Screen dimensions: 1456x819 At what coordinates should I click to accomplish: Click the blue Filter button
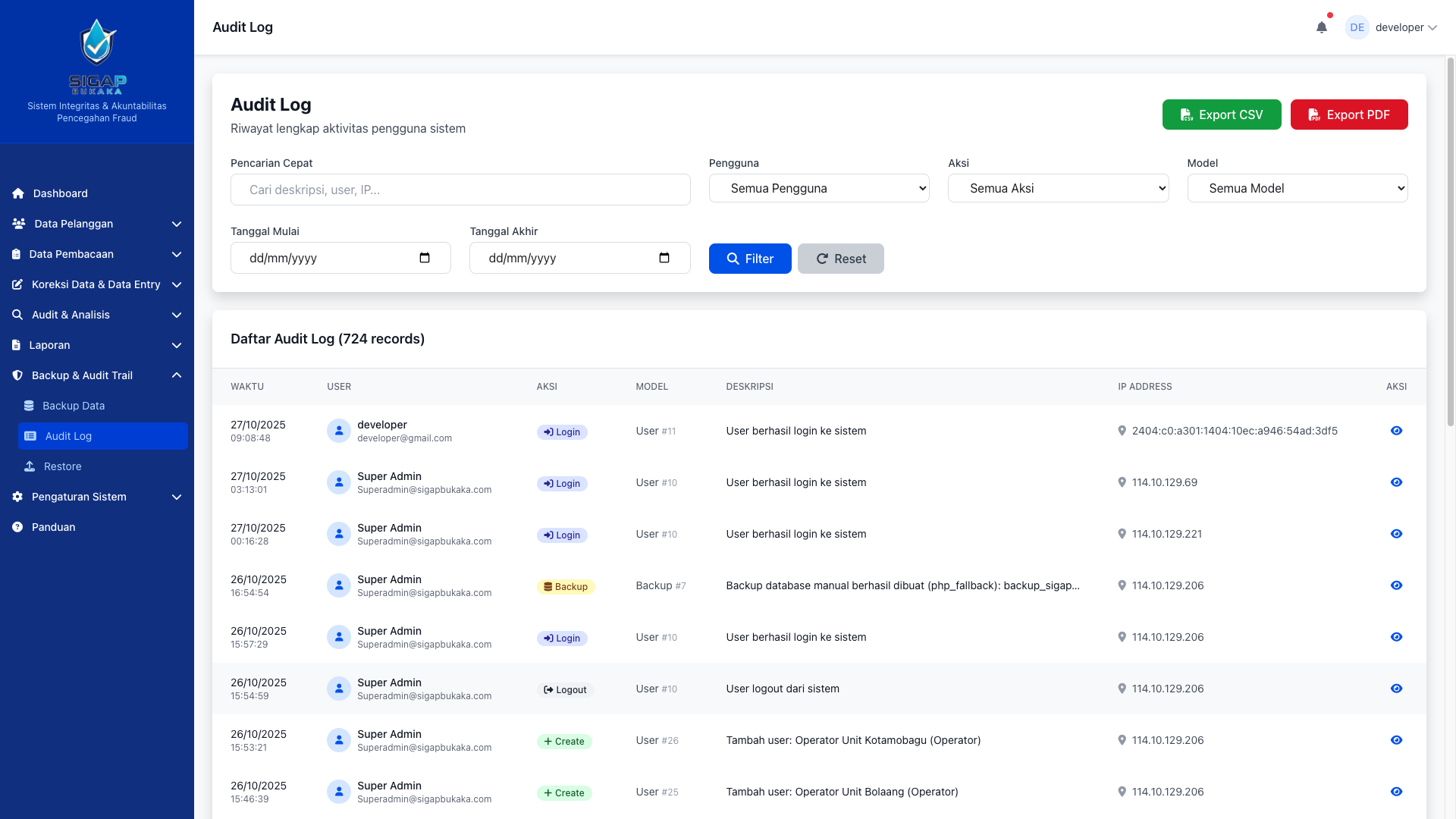pos(749,259)
